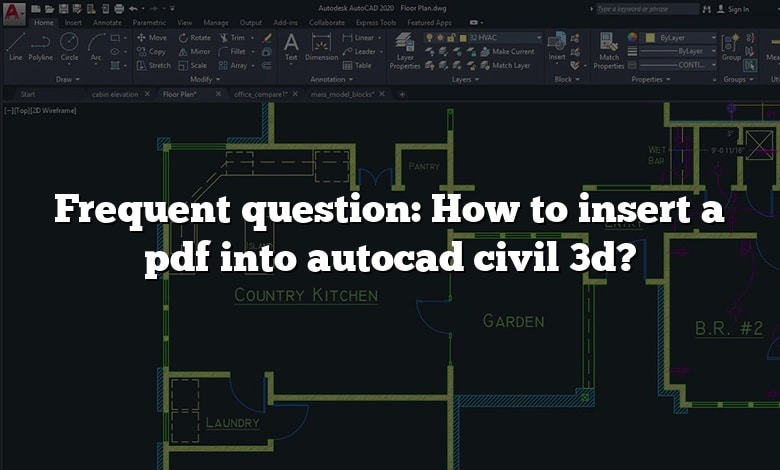Select the Circle tool
Image resolution: width=780 pixels, height=470 pixels.
point(69,47)
